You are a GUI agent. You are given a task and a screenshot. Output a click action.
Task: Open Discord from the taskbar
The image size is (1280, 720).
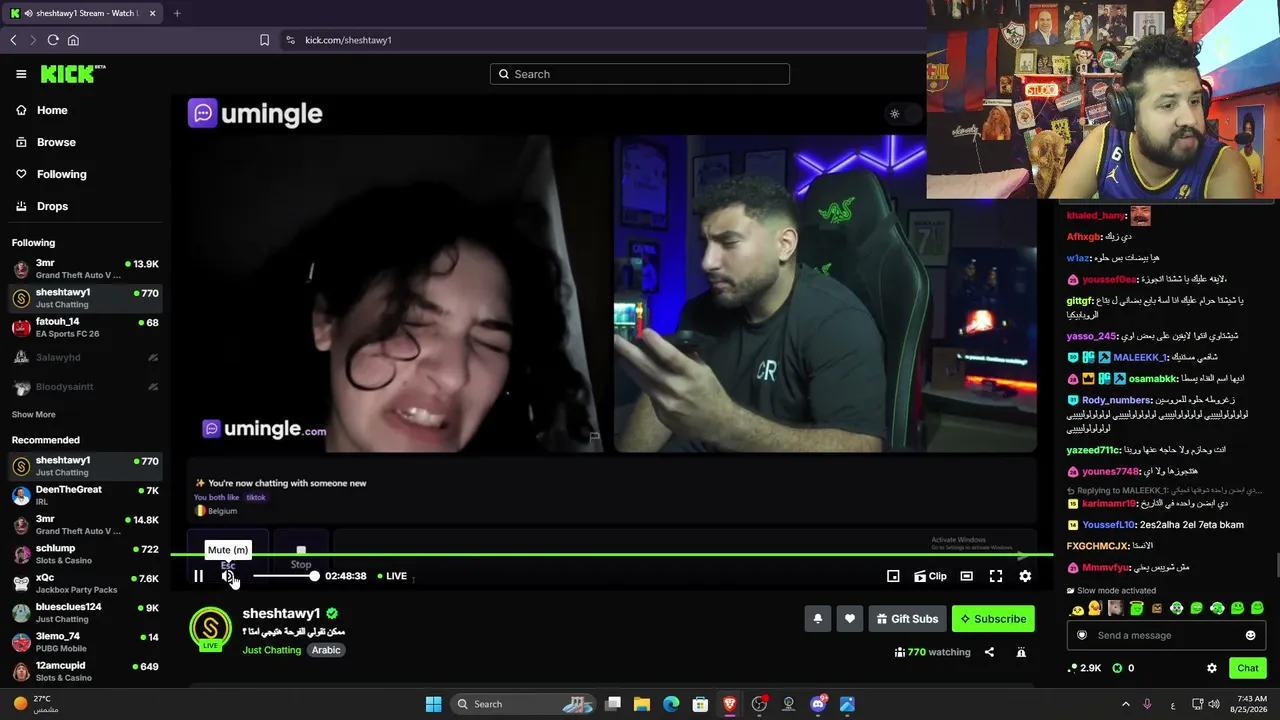point(818,704)
